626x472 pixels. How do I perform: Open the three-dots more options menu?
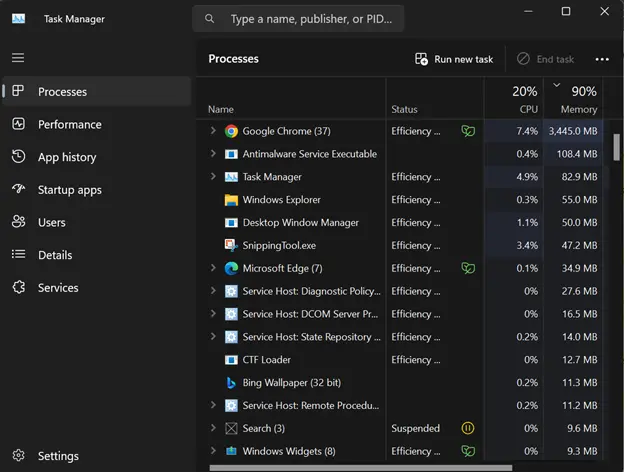(x=602, y=59)
